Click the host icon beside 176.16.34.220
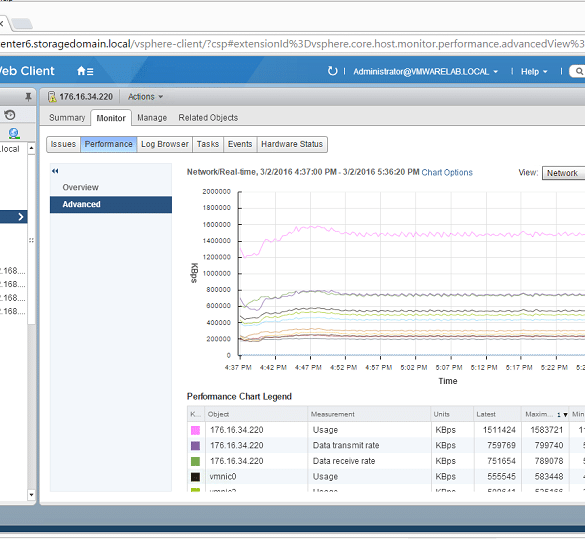The height and width of the screenshot is (539, 585). pyautogui.click(x=52, y=97)
